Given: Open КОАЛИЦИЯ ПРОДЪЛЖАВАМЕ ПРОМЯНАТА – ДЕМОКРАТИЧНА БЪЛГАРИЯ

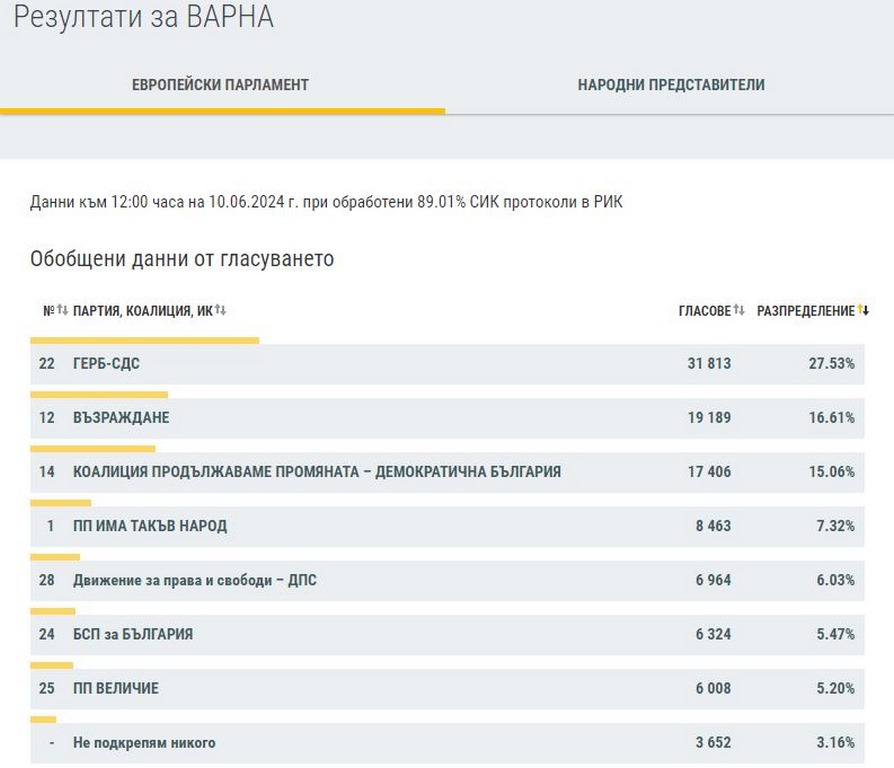Looking at the screenshot, I should 317,472.
